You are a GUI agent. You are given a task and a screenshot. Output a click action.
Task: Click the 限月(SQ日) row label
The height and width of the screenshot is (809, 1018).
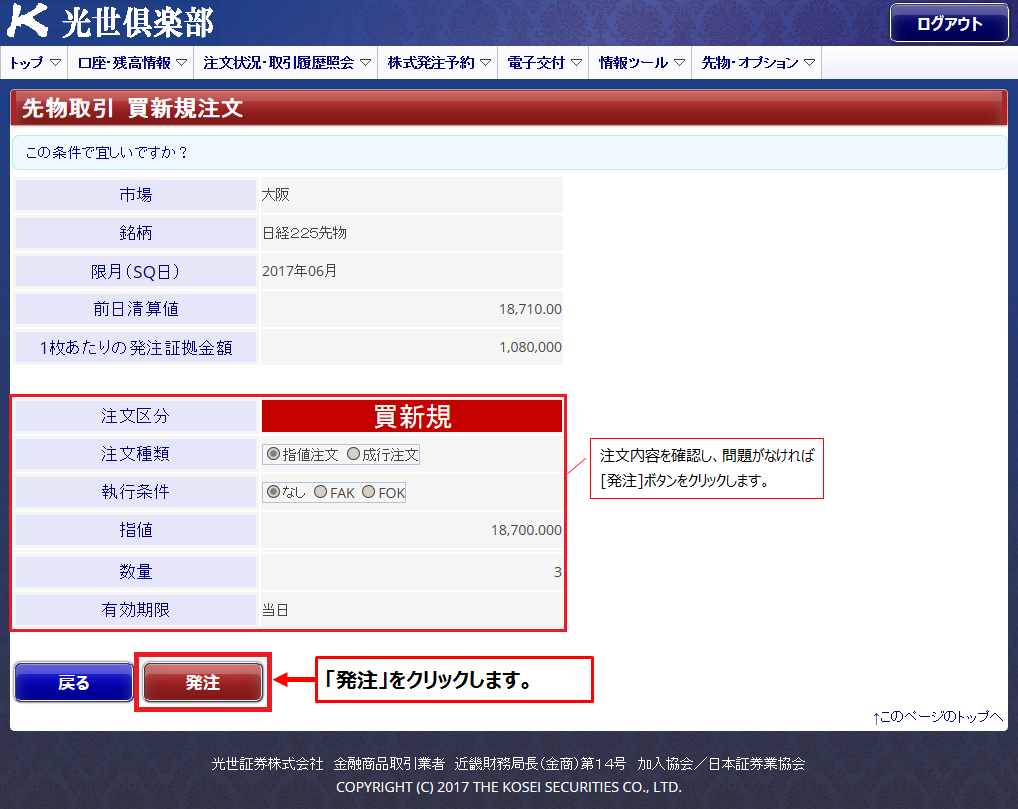(x=136, y=271)
